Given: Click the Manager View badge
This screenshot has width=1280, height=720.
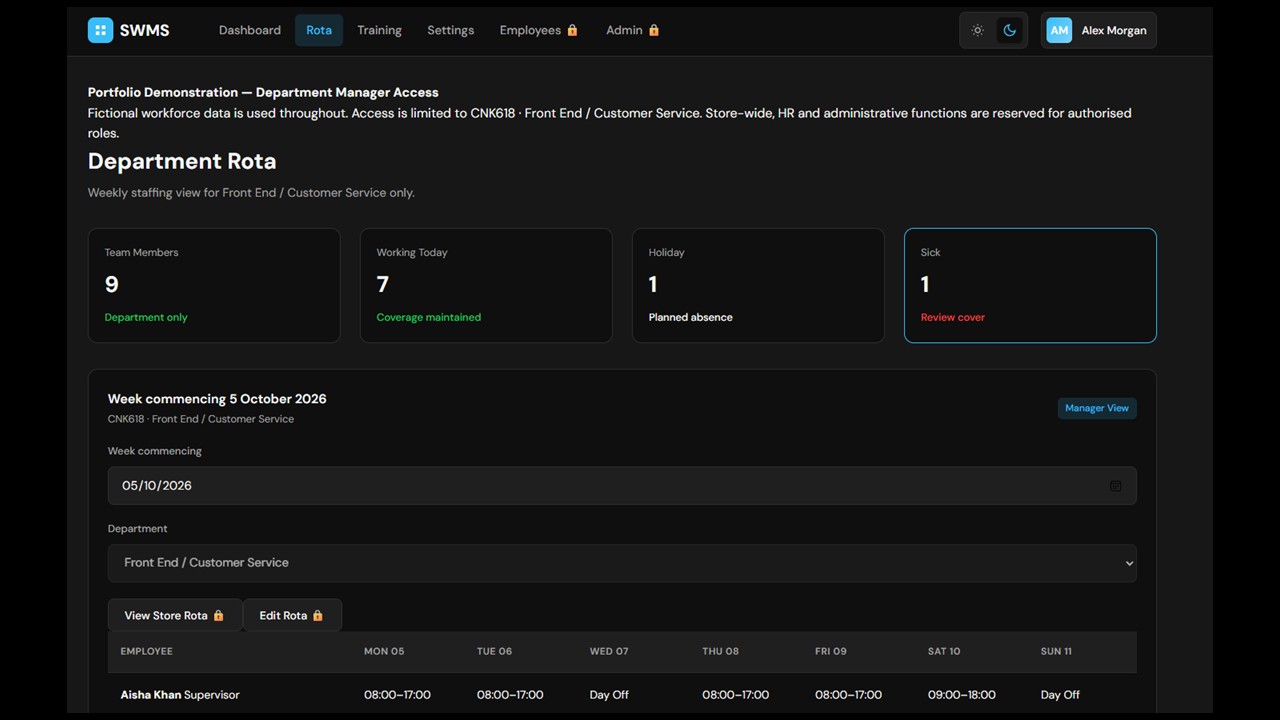Looking at the screenshot, I should tap(1097, 408).
